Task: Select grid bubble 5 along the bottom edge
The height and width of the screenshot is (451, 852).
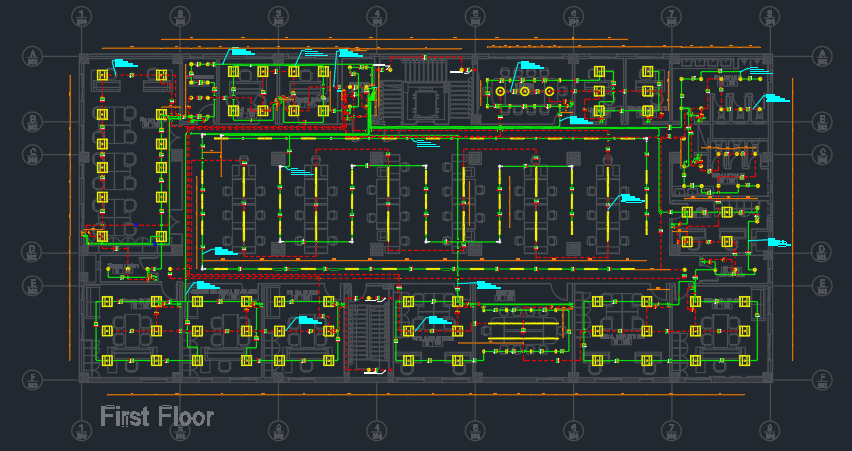Action: 475,430
